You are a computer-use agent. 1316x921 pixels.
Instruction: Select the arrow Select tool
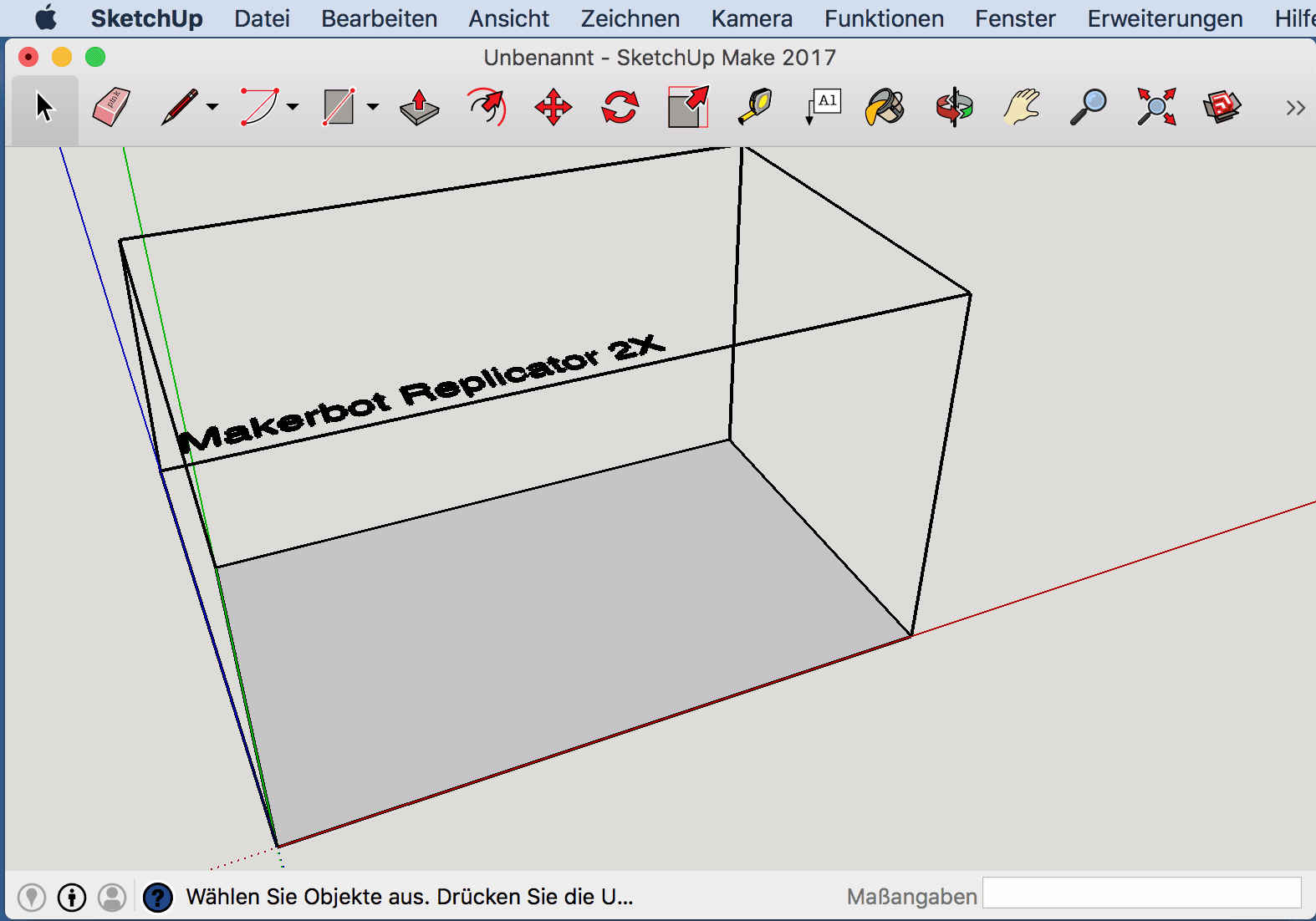[x=44, y=108]
